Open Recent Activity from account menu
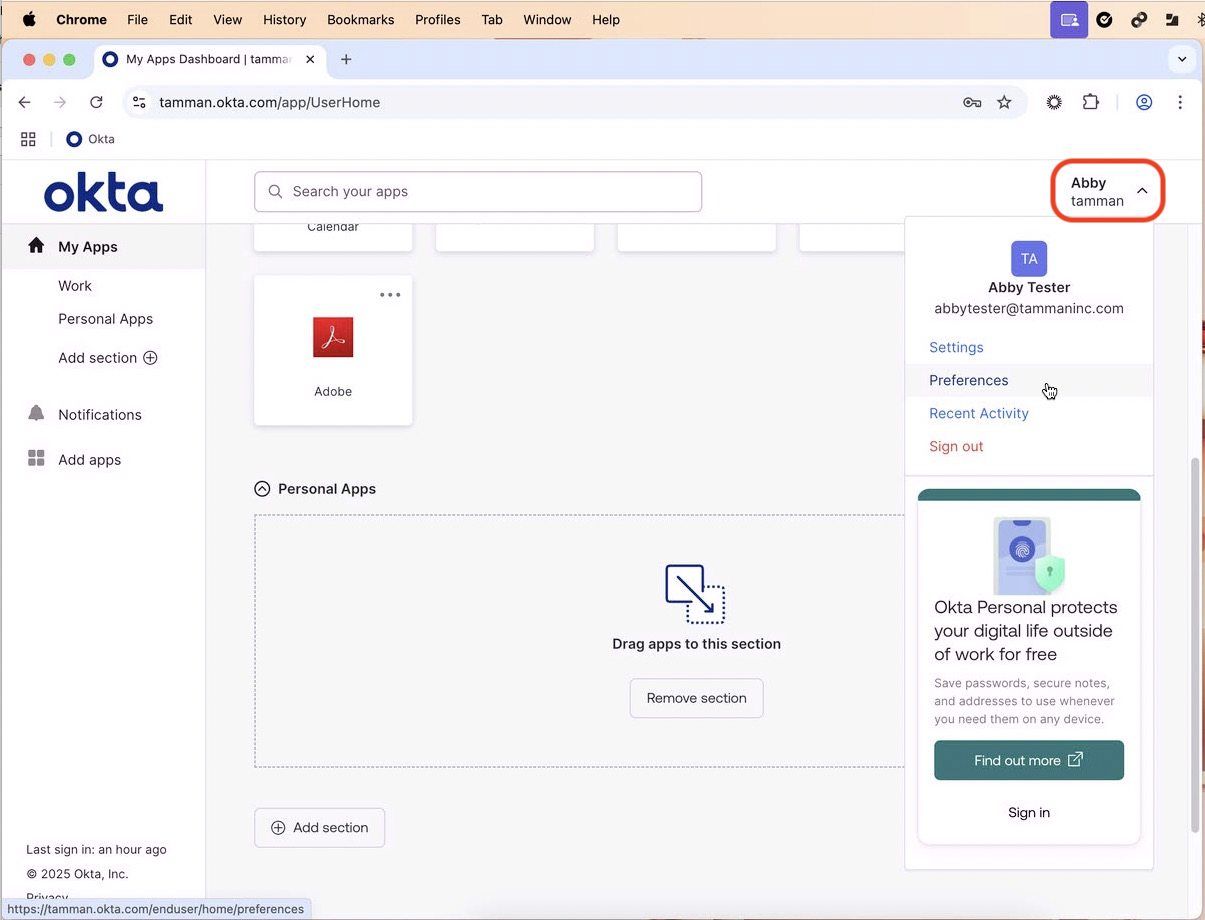 [x=979, y=413]
